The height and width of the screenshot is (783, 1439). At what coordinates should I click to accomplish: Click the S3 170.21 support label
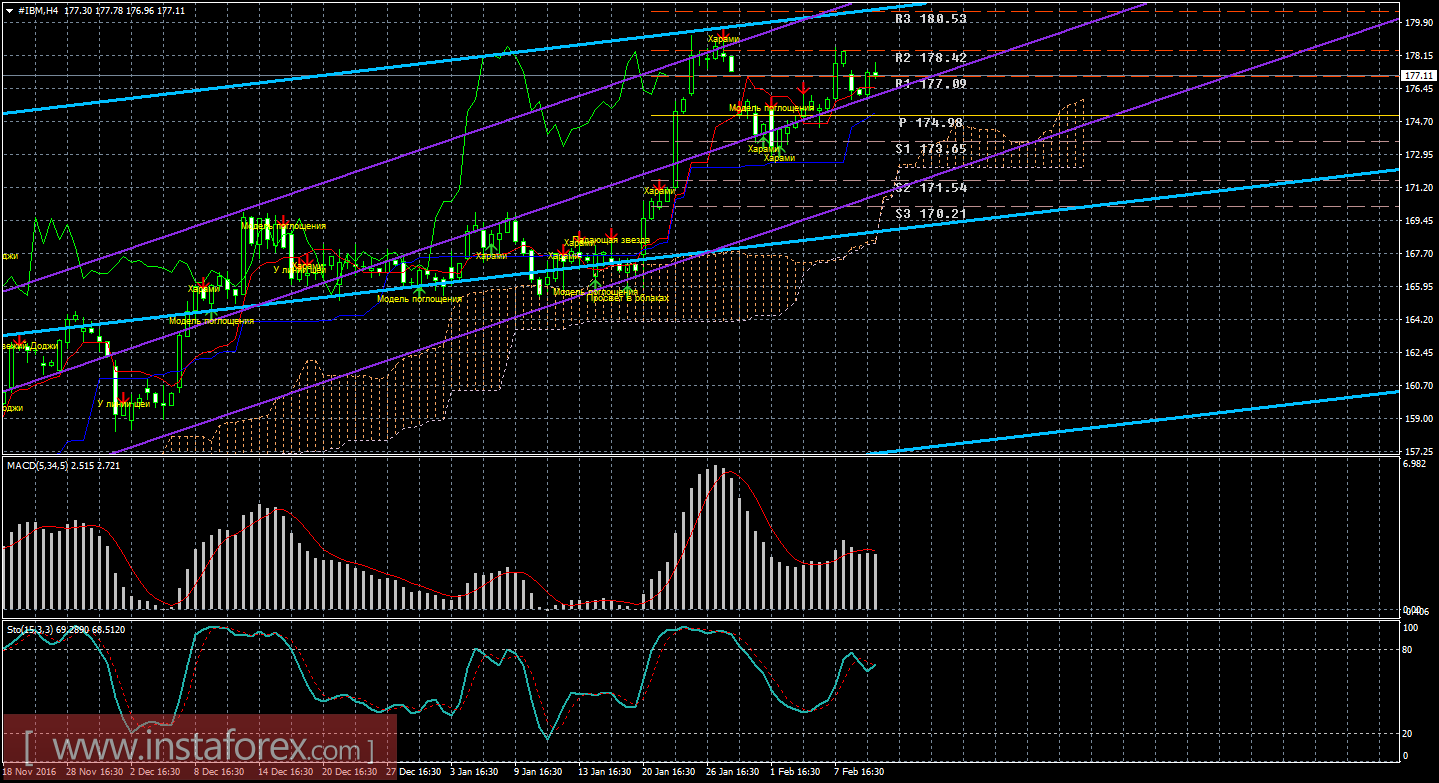tap(930, 213)
